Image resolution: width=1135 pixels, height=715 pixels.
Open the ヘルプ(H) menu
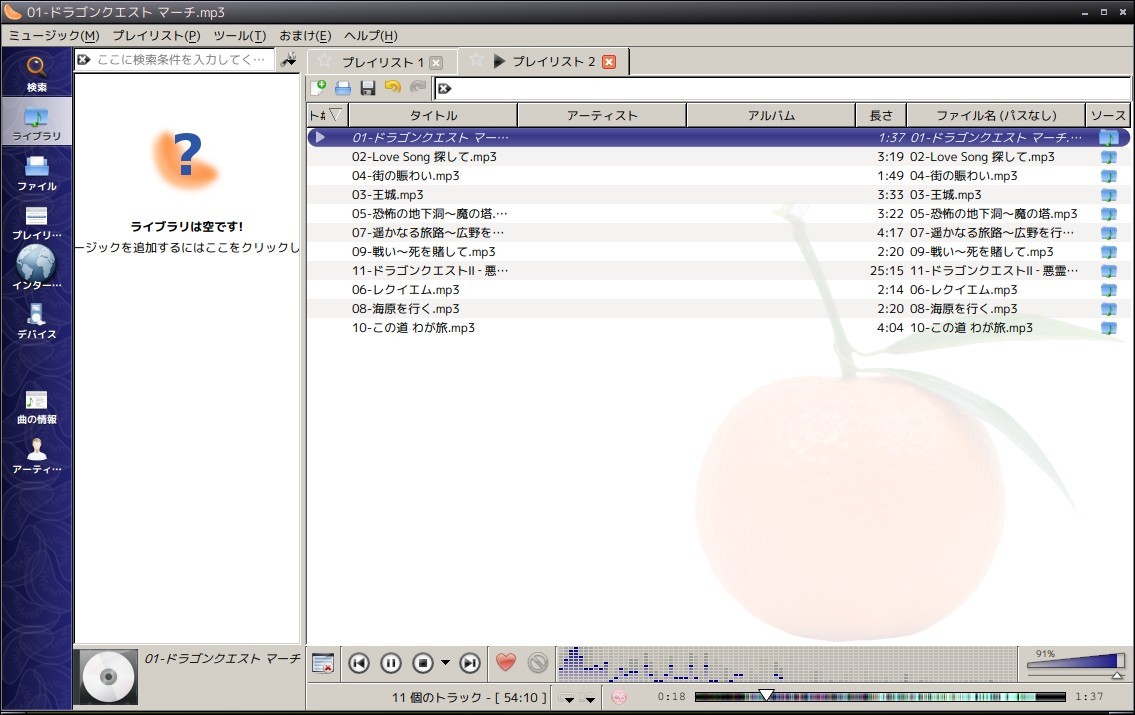371,35
